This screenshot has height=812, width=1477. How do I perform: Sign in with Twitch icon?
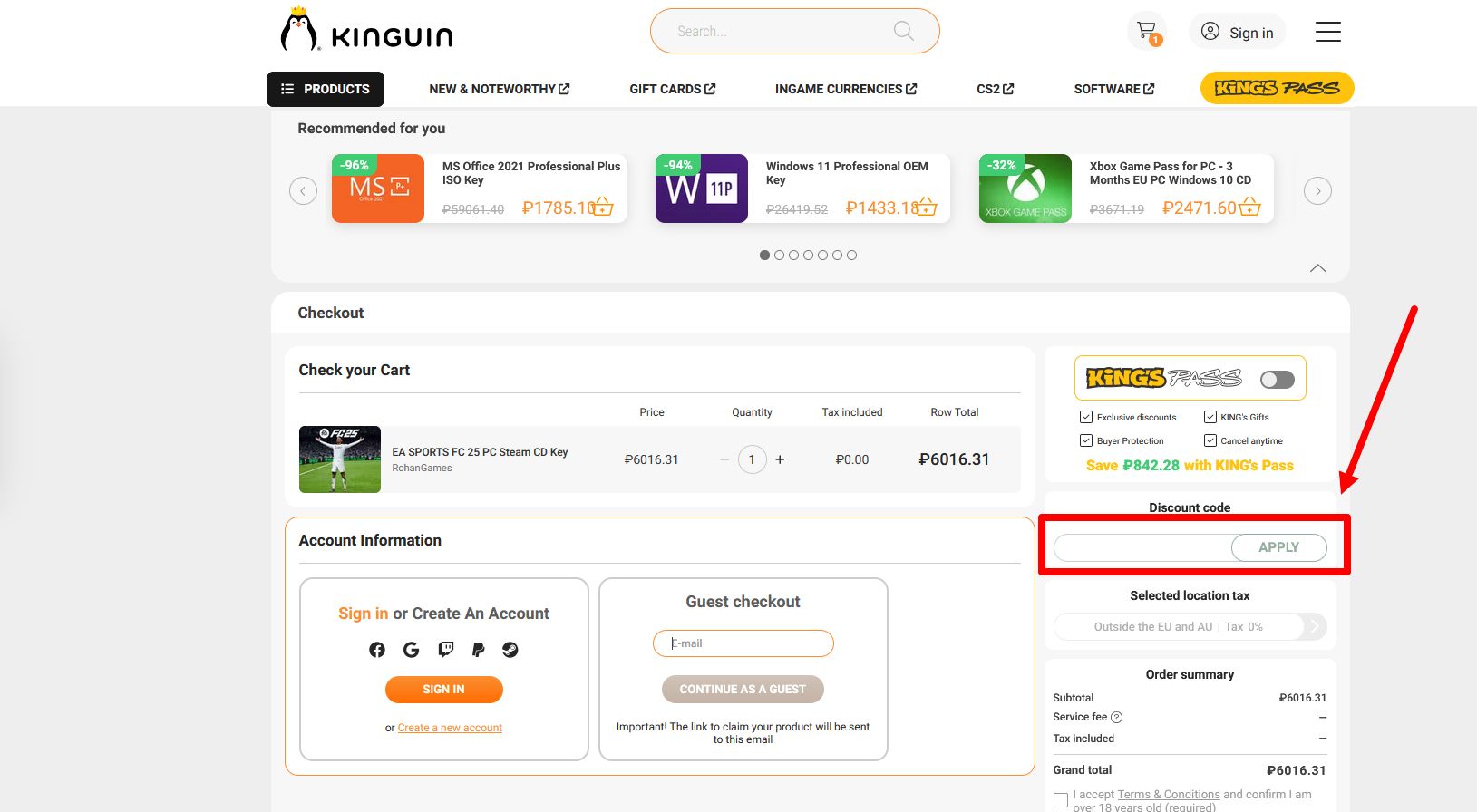tap(445, 650)
